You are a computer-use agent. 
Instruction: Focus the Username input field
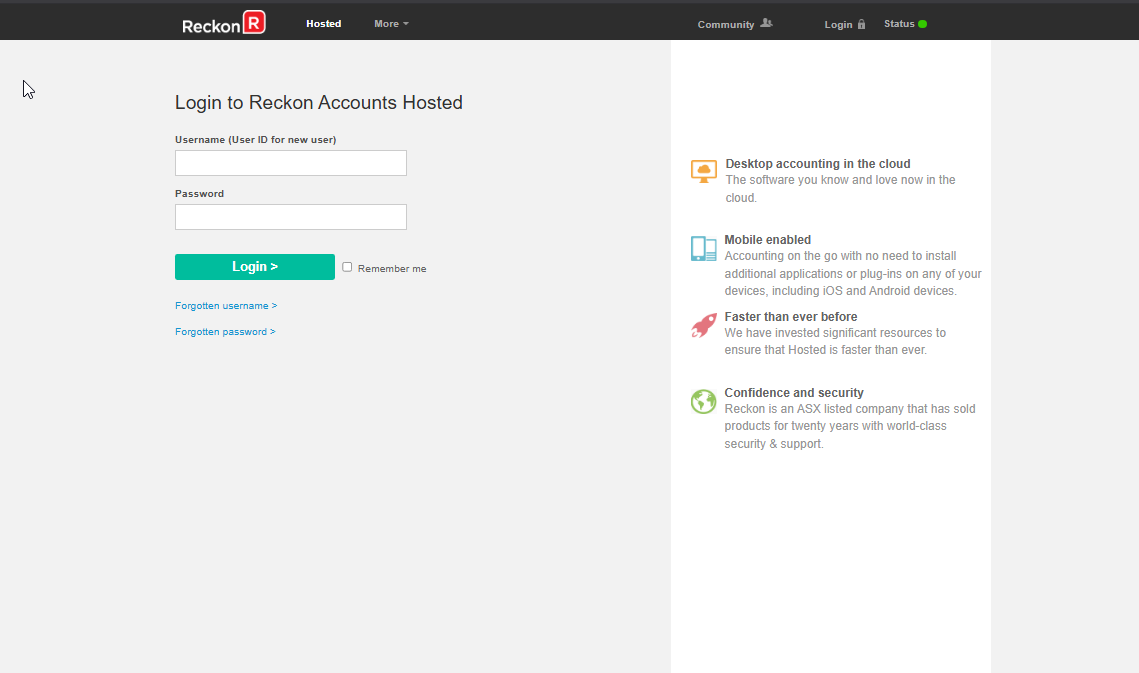click(291, 163)
